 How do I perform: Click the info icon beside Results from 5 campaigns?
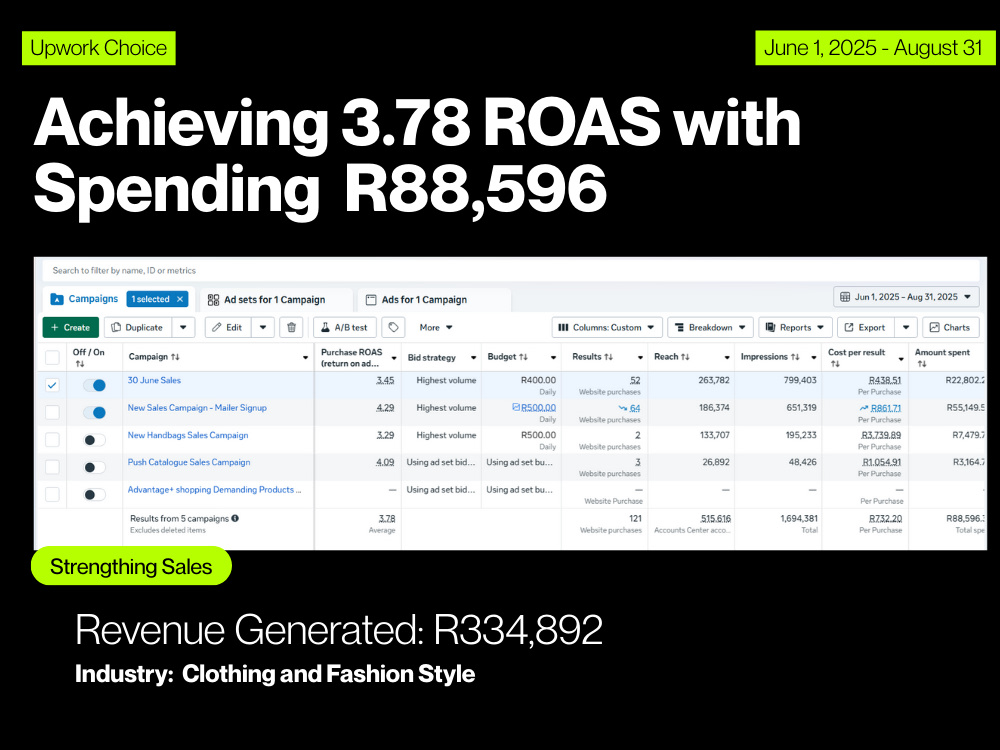coord(235,518)
